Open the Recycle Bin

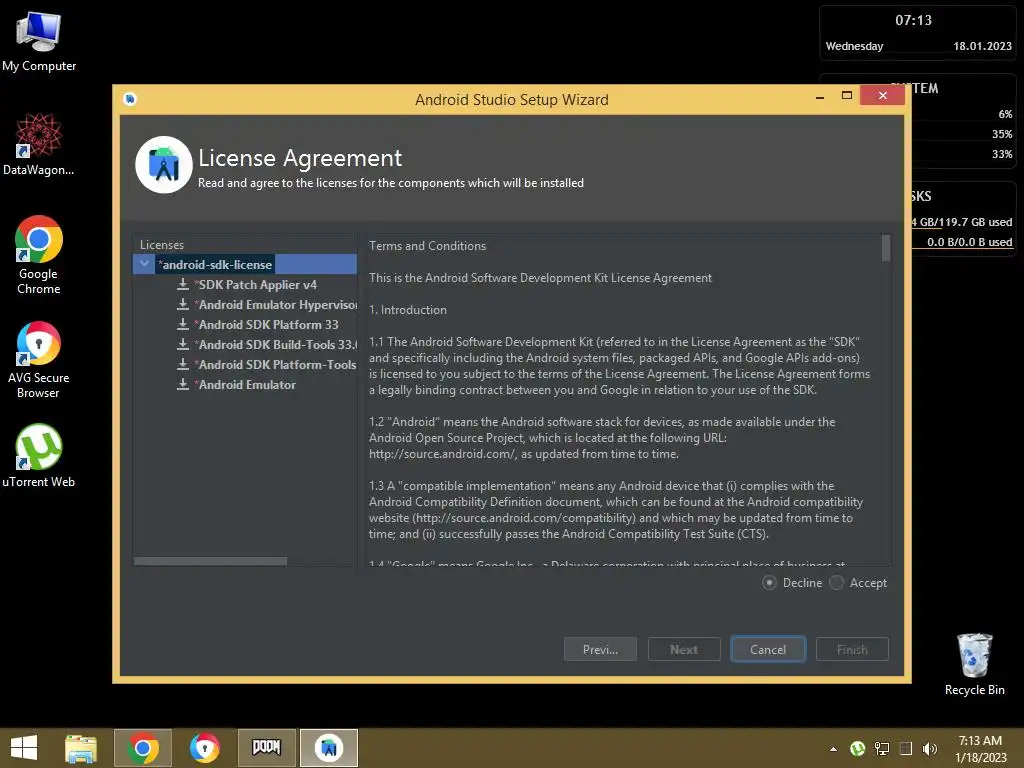click(974, 664)
